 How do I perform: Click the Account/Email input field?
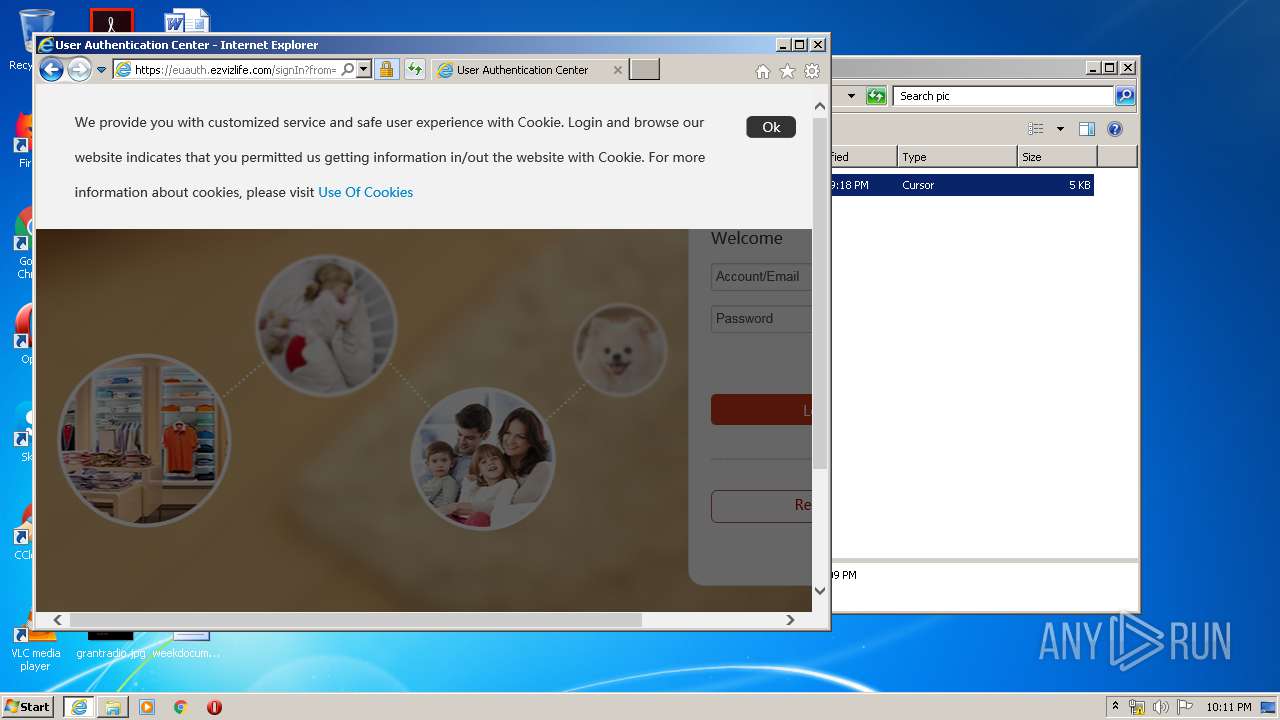pos(761,277)
